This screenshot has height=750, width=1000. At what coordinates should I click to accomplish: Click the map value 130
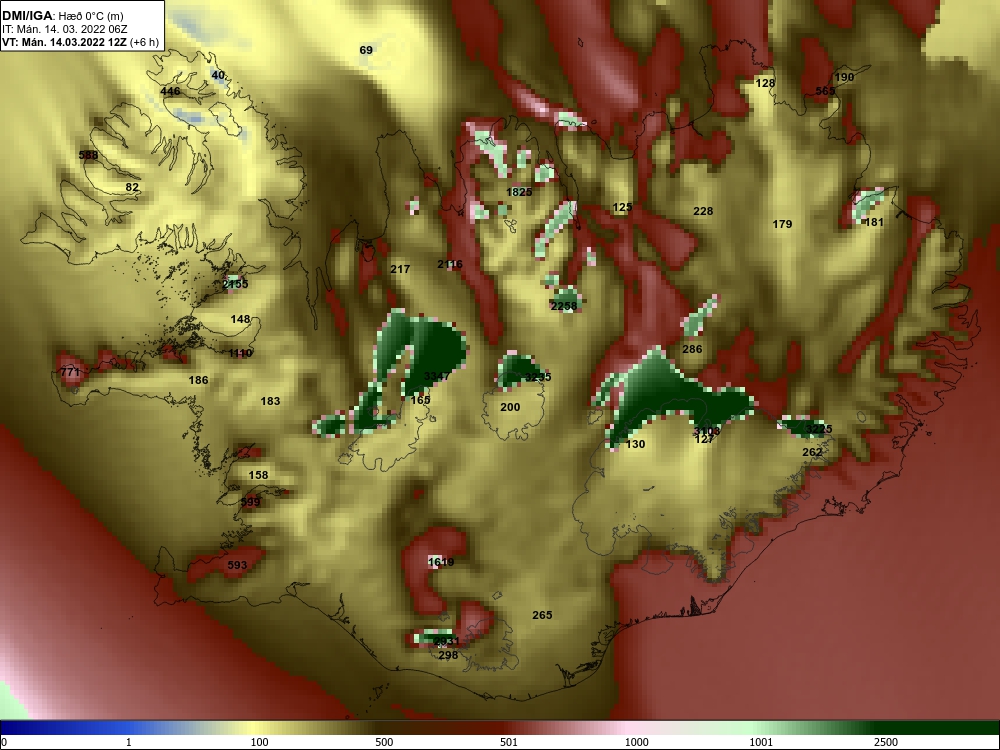pyautogui.click(x=635, y=444)
